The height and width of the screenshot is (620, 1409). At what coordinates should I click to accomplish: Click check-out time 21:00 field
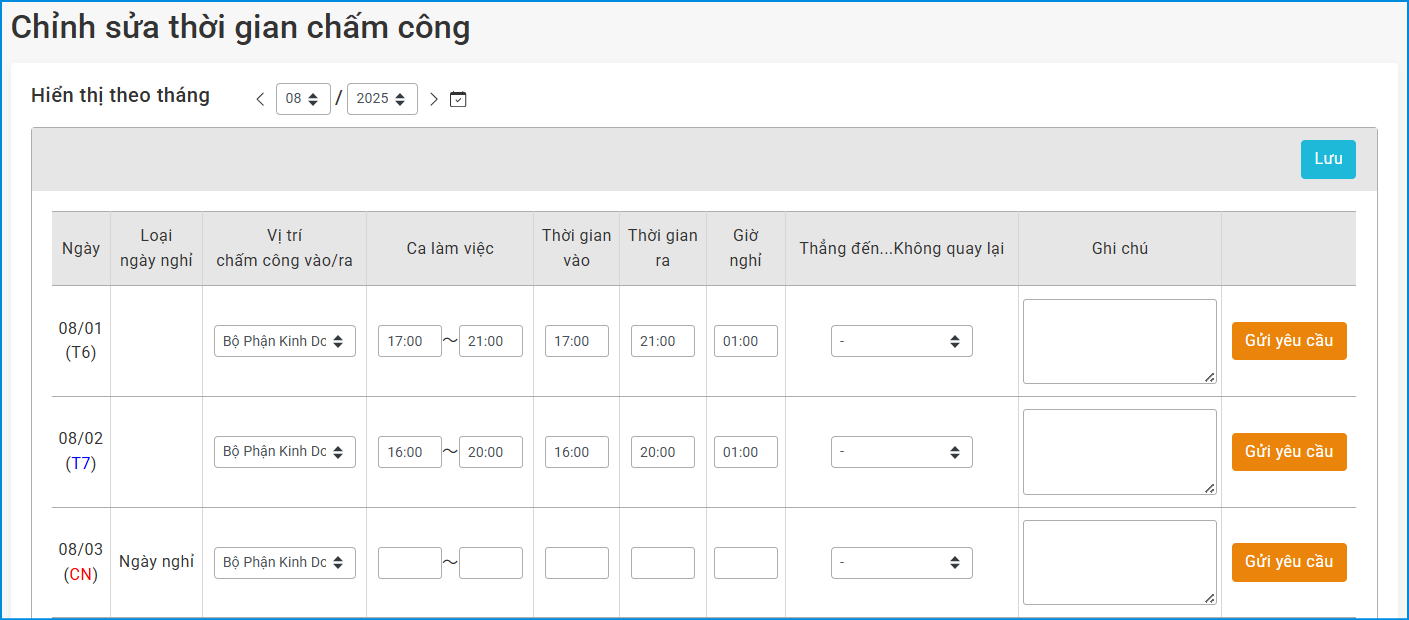coord(662,341)
